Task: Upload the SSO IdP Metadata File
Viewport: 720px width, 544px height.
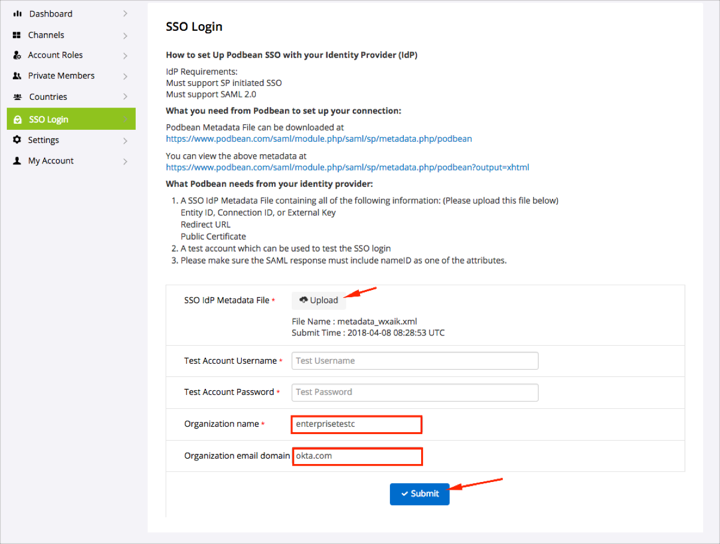Action: tap(319, 300)
